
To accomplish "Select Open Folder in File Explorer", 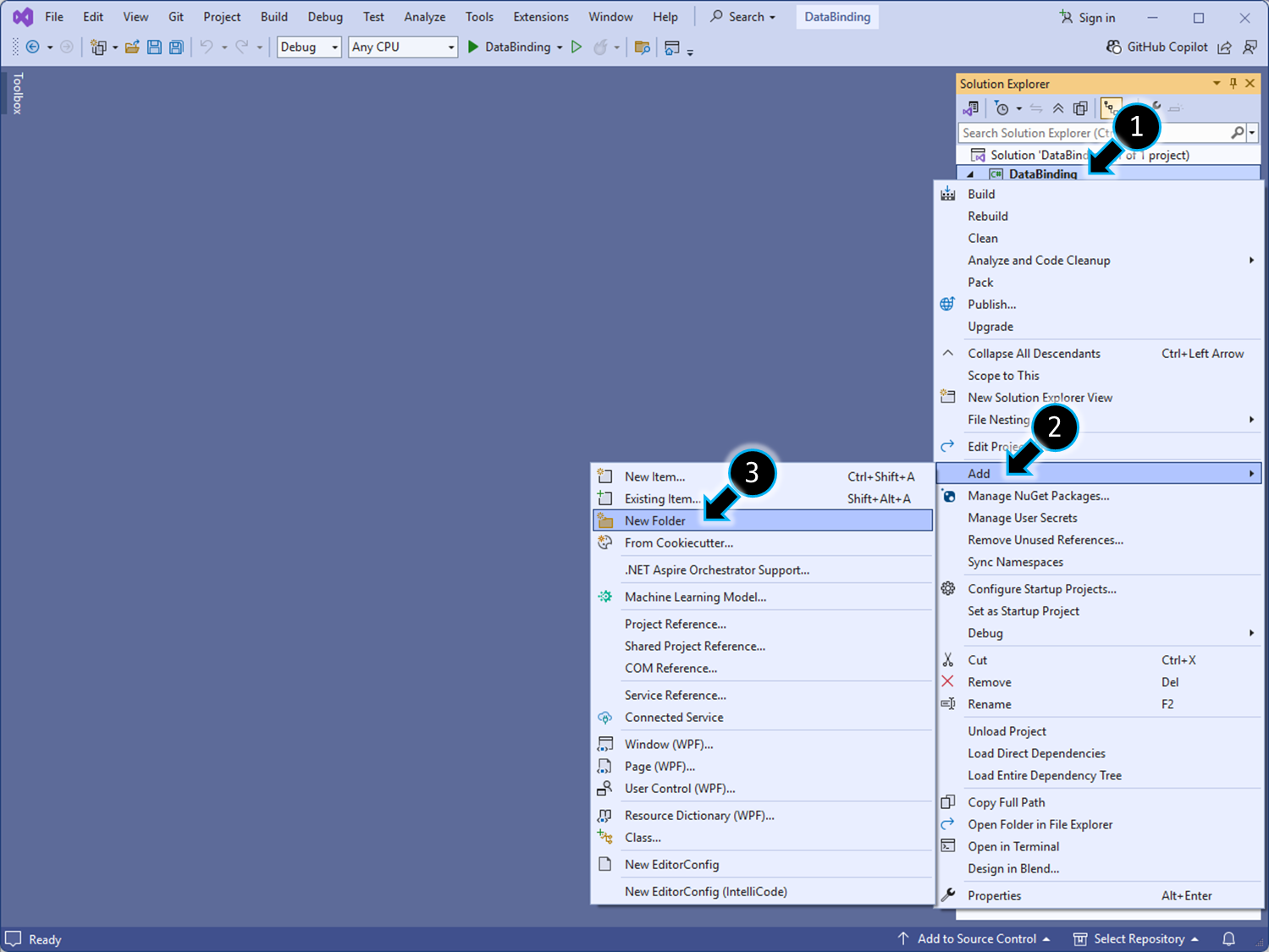I will point(1099,824).
